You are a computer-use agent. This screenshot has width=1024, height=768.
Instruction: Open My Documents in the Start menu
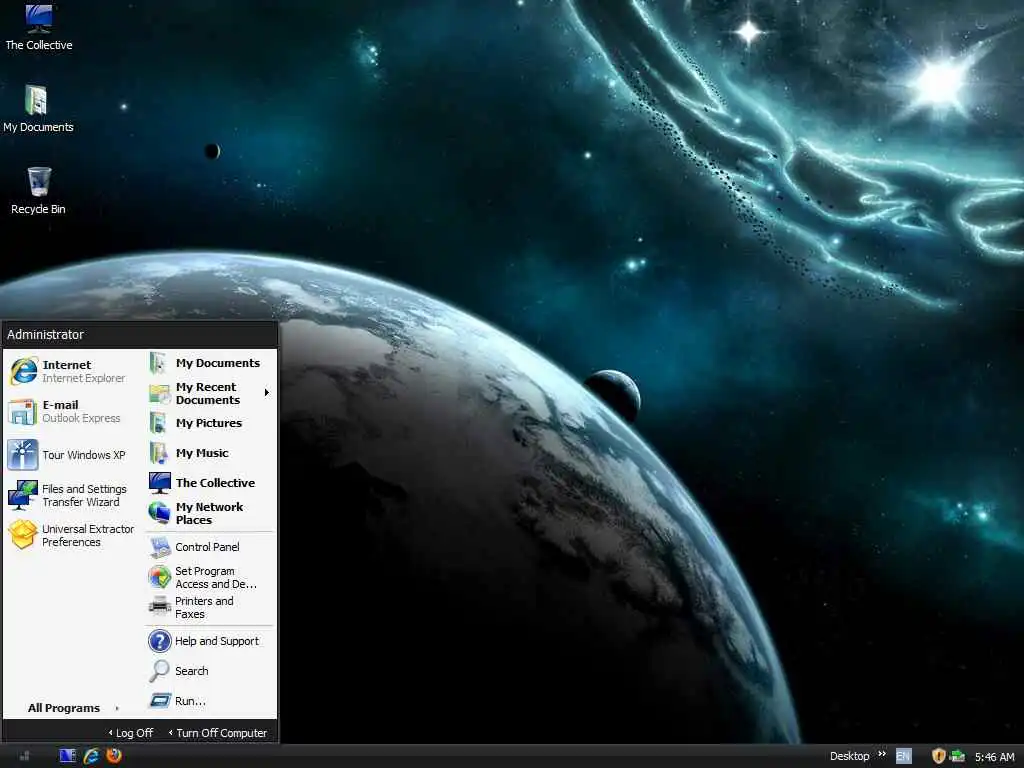pos(210,363)
